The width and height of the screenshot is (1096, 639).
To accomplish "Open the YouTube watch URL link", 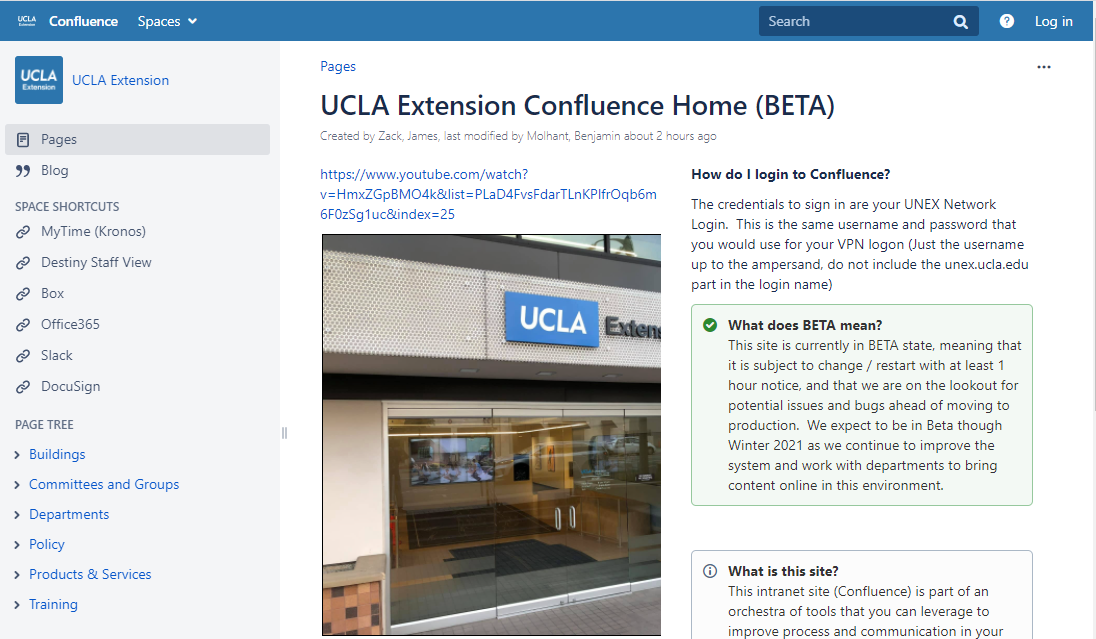I will click(489, 194).
